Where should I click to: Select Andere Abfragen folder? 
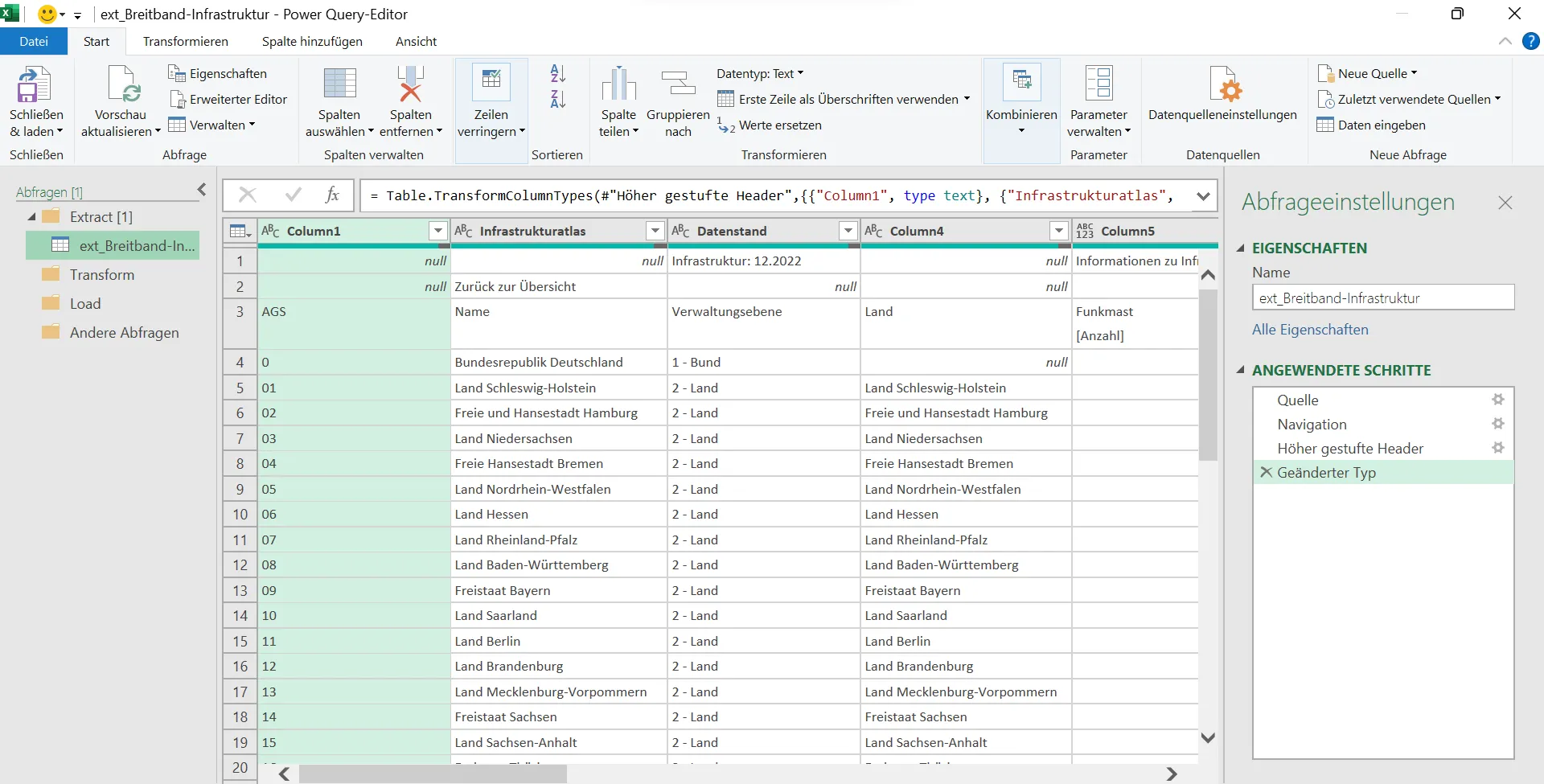pyautogui.click(x=124, y=332)
